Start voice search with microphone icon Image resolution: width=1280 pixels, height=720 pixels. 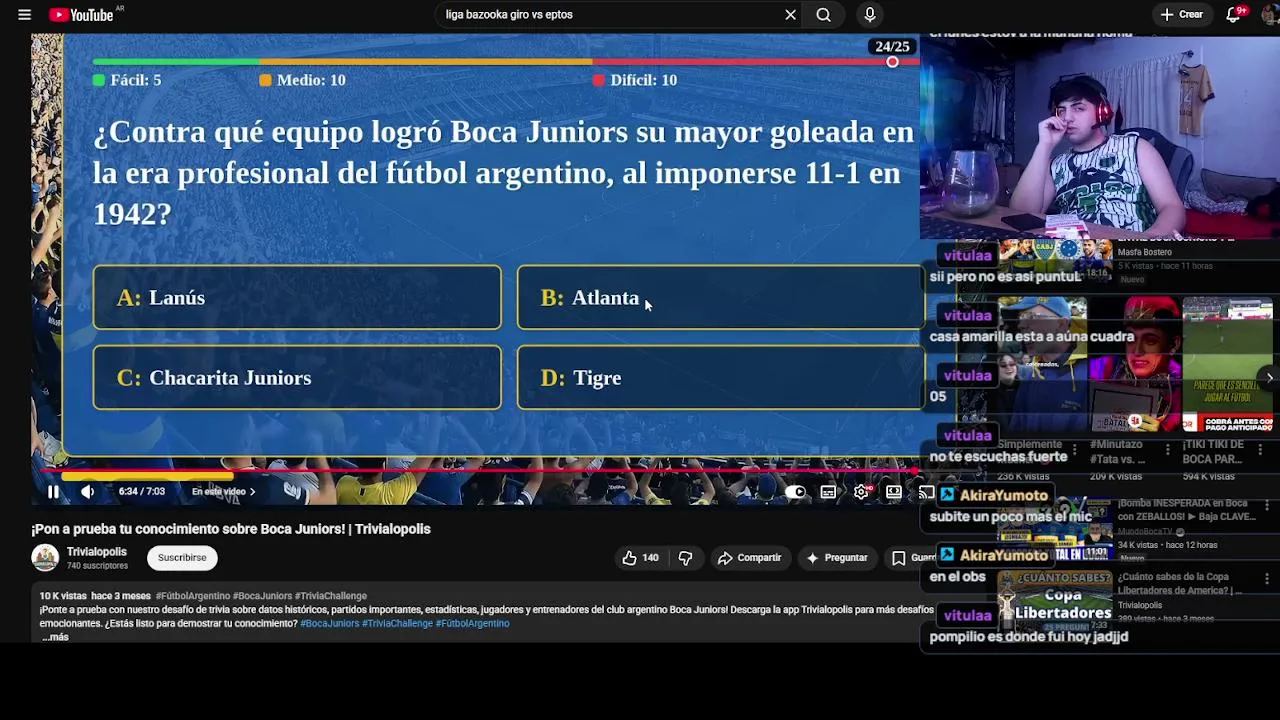point(870,15)
